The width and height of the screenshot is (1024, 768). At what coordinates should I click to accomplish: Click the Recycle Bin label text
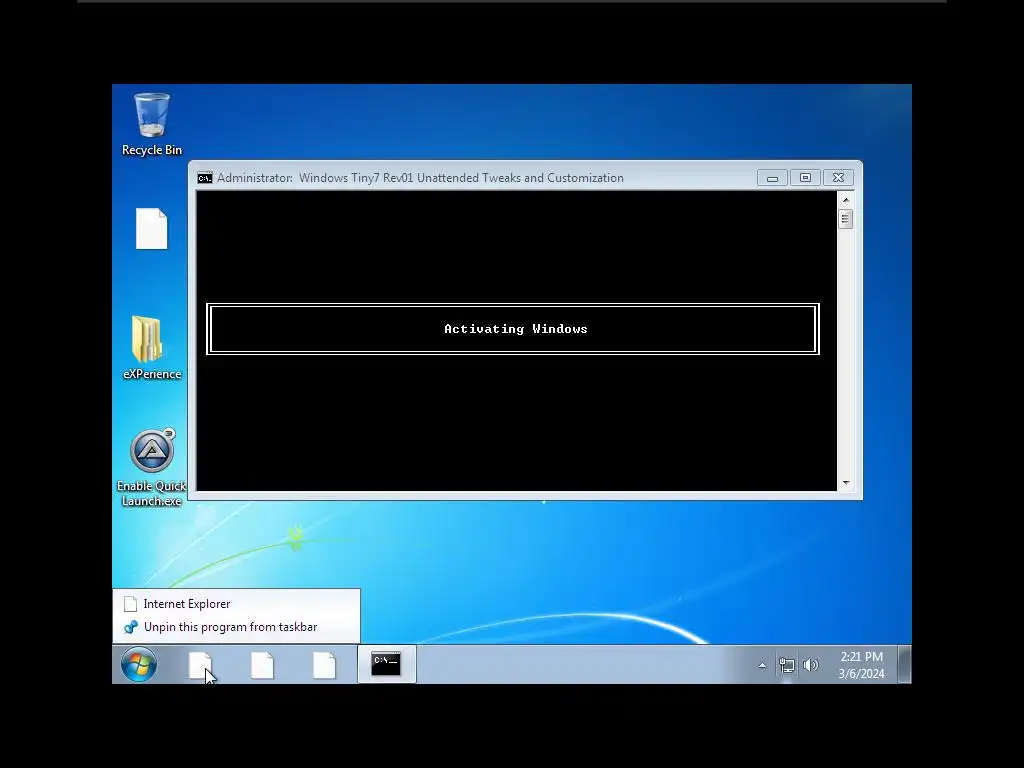152,150
